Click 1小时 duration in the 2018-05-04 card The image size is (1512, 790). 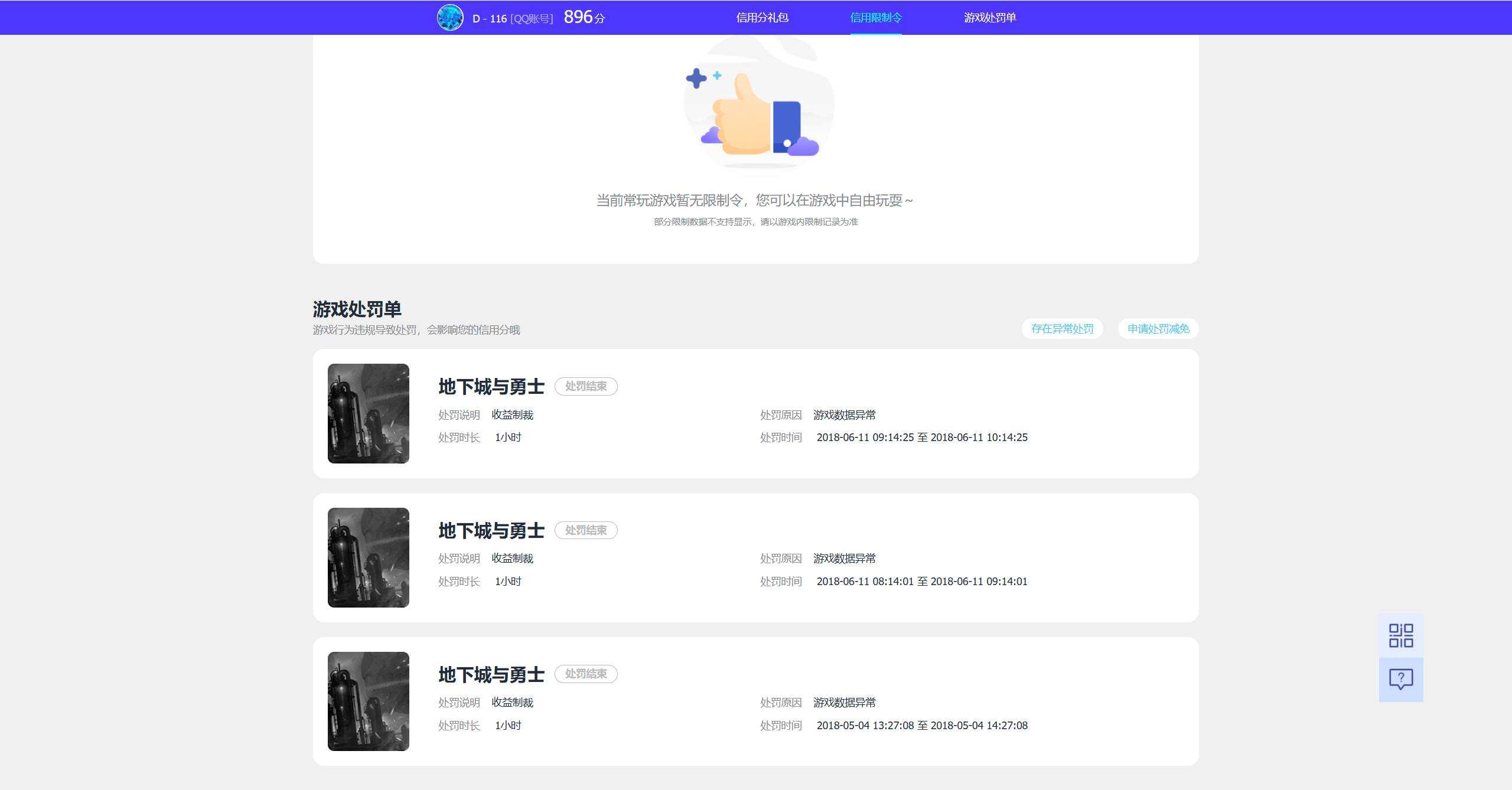tap(509, 726)
